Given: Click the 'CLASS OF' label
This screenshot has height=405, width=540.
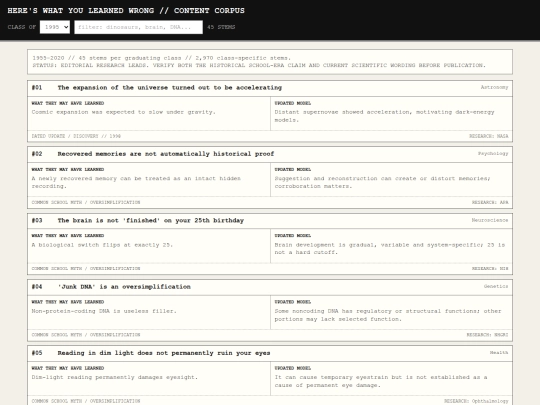Looking at the screenshot, I should (22, 27).
